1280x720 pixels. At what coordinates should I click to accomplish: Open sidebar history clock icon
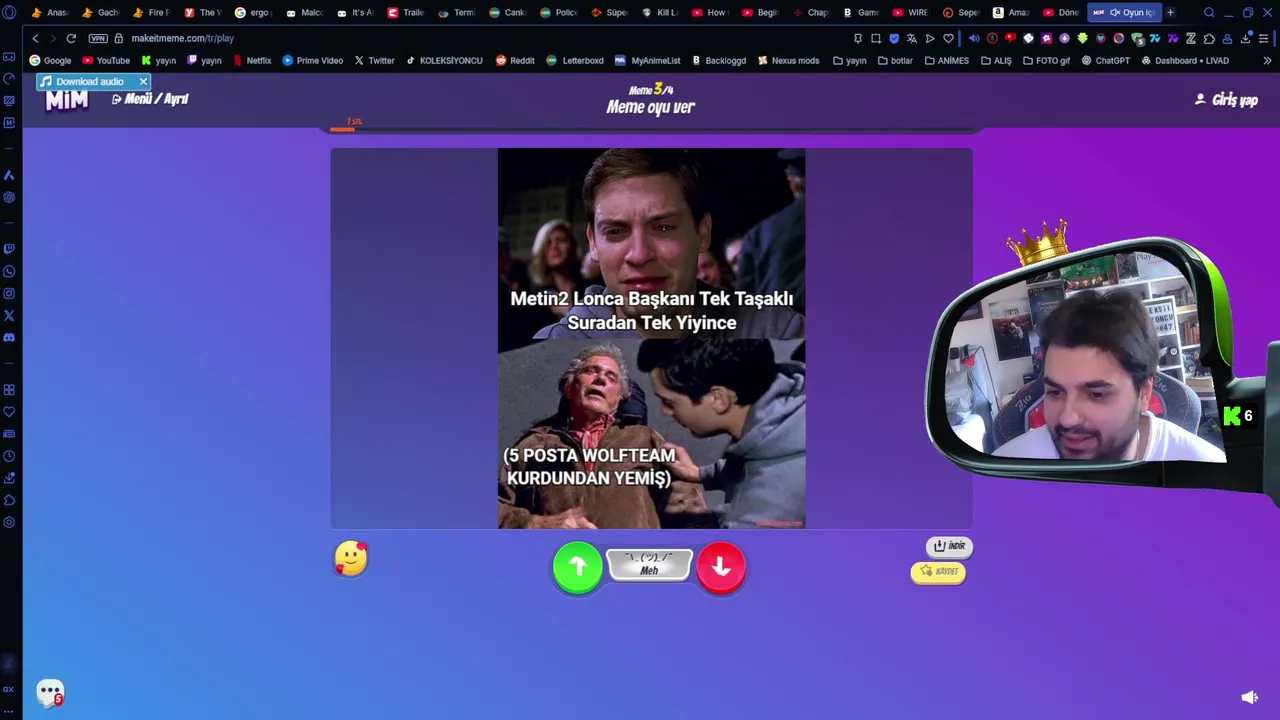[9, 456]
